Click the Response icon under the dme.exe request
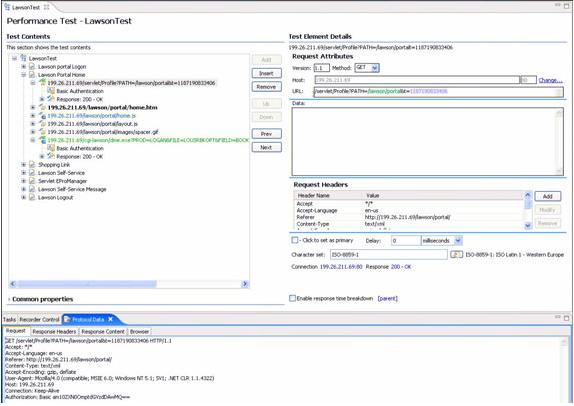Viewport: 574px width, 406px height. 51,156
